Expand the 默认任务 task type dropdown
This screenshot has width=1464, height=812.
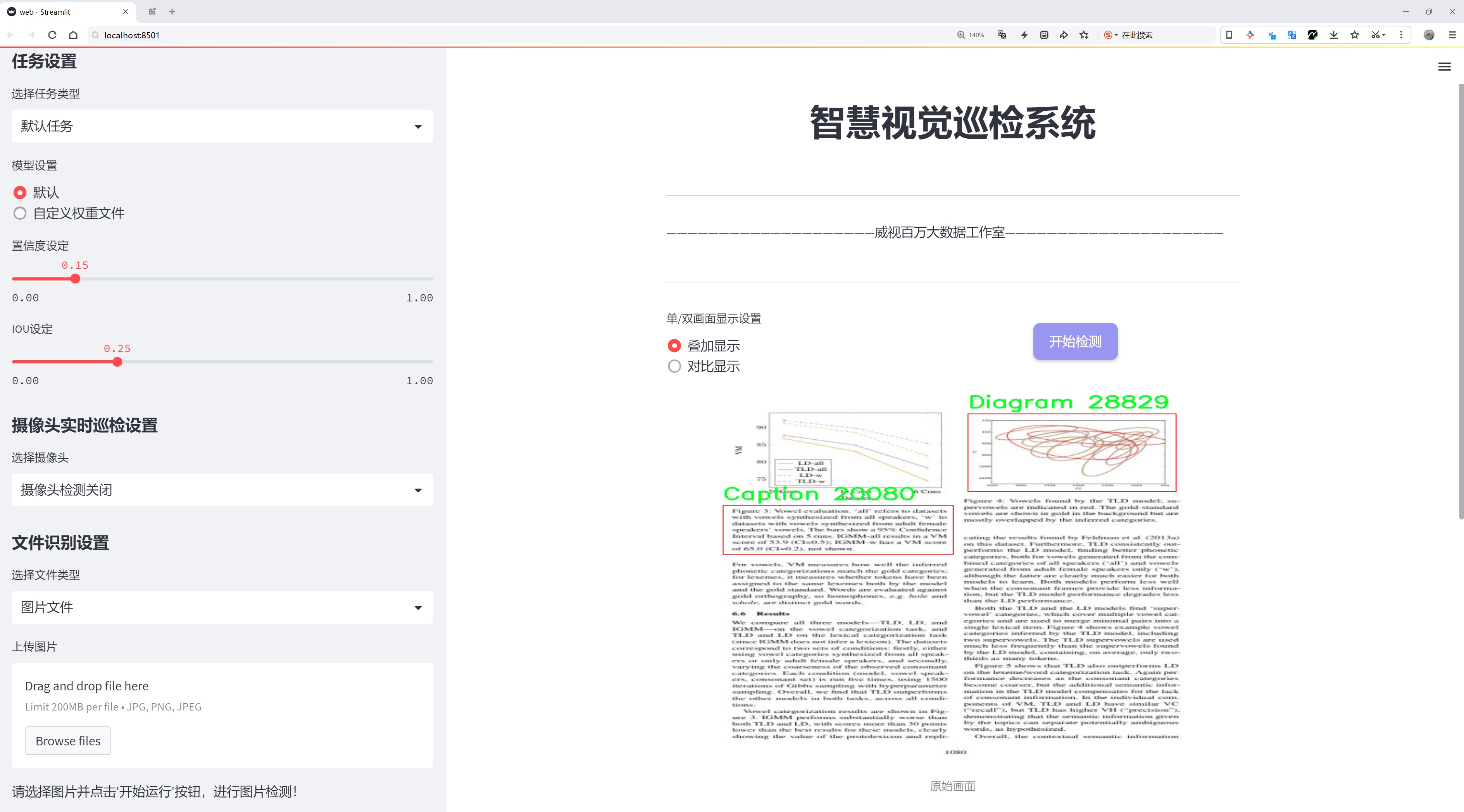222,126
